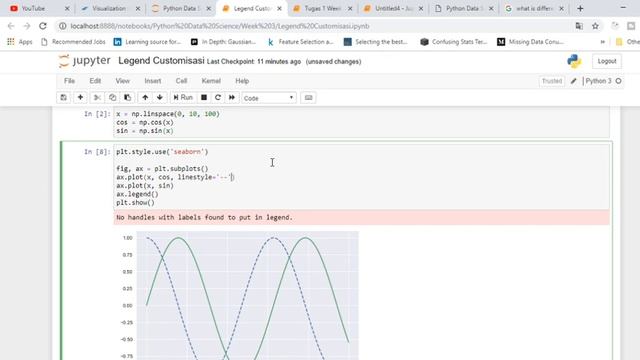This screenshot has width=640, height=360.
Task: Open the command palette keyboard icon
Action: (308, 98)
